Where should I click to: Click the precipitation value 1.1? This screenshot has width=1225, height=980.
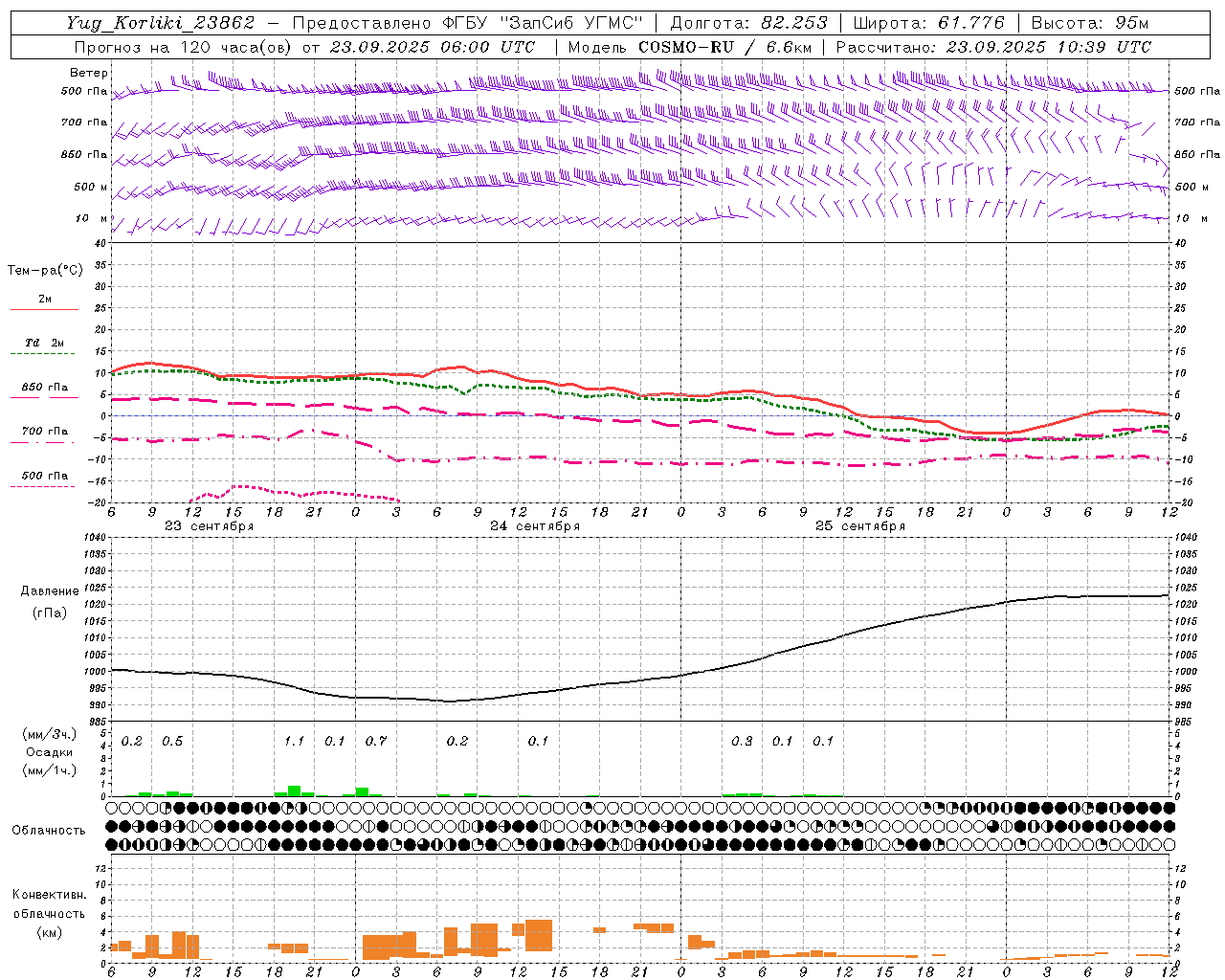294,742
